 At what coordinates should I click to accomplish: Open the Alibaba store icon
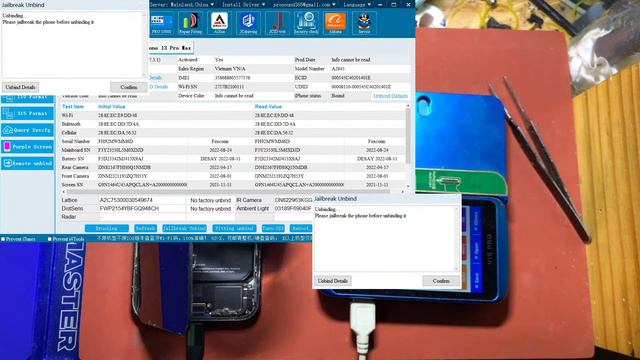pyautogui.click(x=335, y=23)
